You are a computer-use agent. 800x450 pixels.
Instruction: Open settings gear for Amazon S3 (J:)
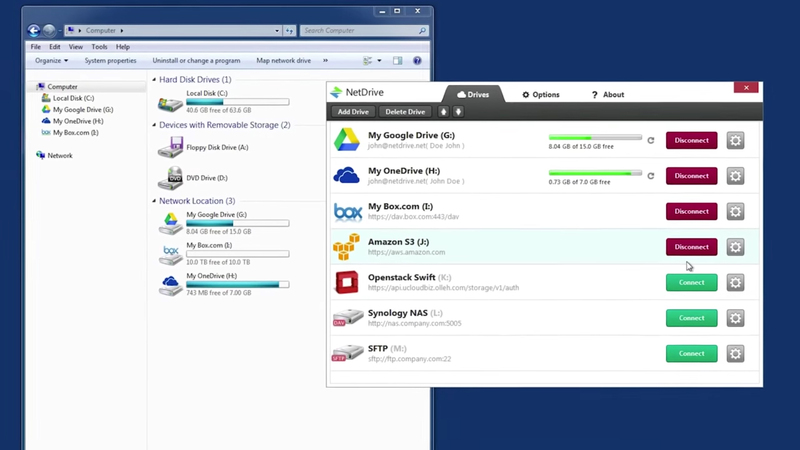(735, 247)
